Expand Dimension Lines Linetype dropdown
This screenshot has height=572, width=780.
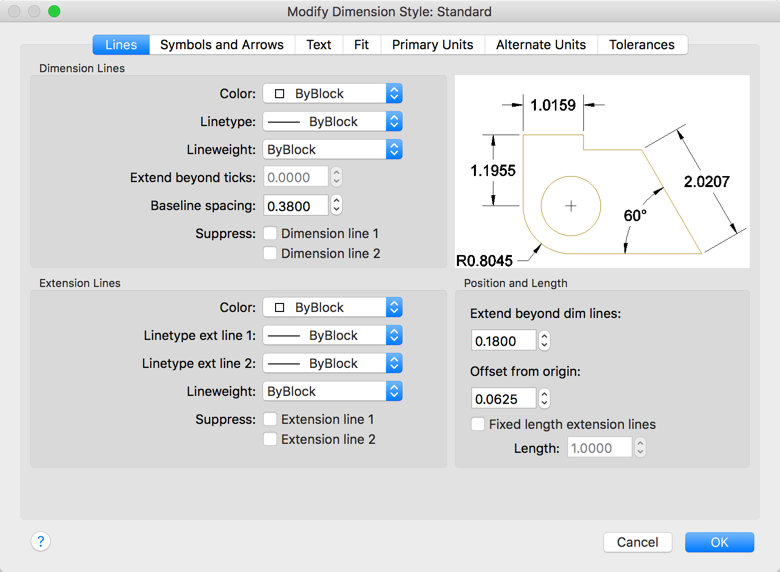pyautogui.click(x=332, y=121)
